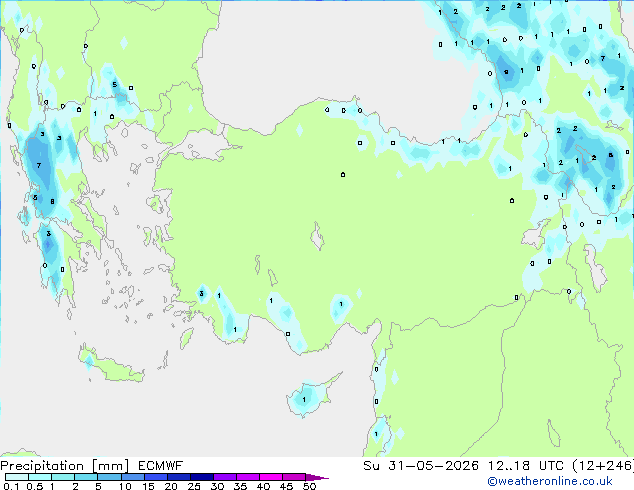Click the 10–15 mm legend swatch
The height and width of the screenshot is (490, 634).
[x=132, y=477]
